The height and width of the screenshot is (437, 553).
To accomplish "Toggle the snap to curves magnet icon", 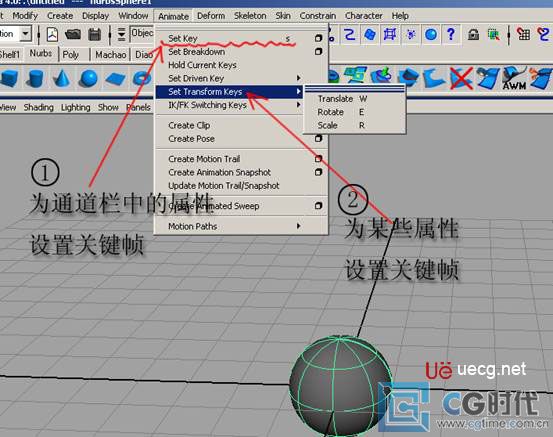I will click(x=544, y=34).
